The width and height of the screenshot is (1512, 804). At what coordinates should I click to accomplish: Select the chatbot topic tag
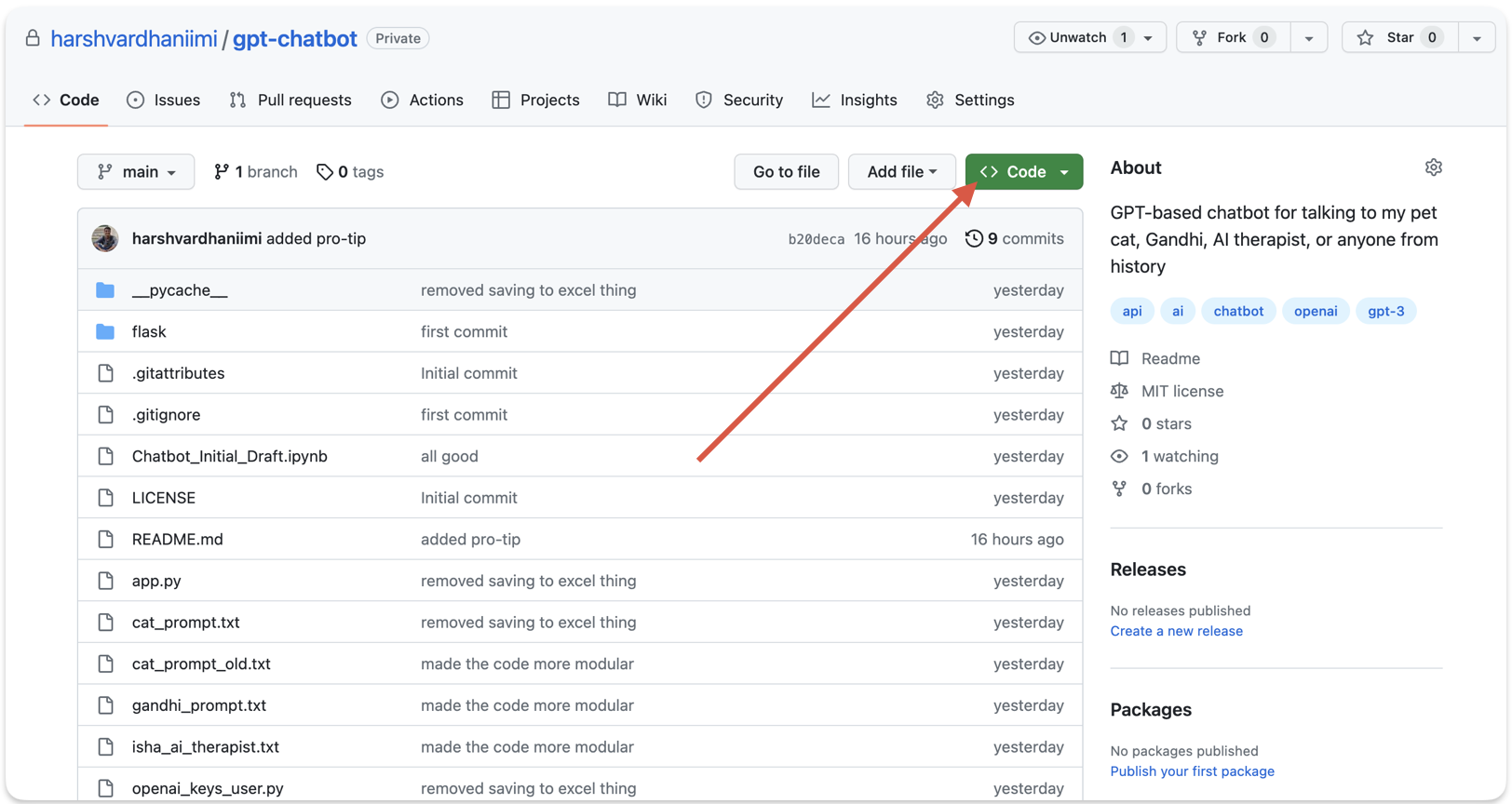(1237, 311)
